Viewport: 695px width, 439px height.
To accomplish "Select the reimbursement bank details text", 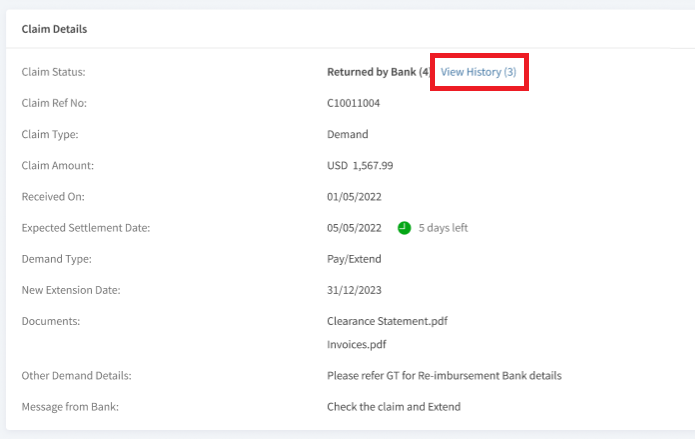I will click(444, 376).
